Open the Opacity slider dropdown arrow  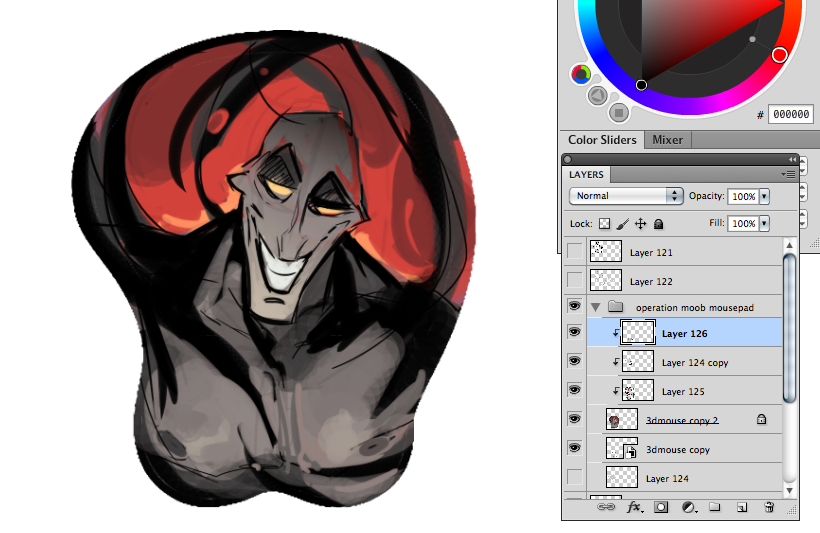pyautogui.click(x=765, y=196)
